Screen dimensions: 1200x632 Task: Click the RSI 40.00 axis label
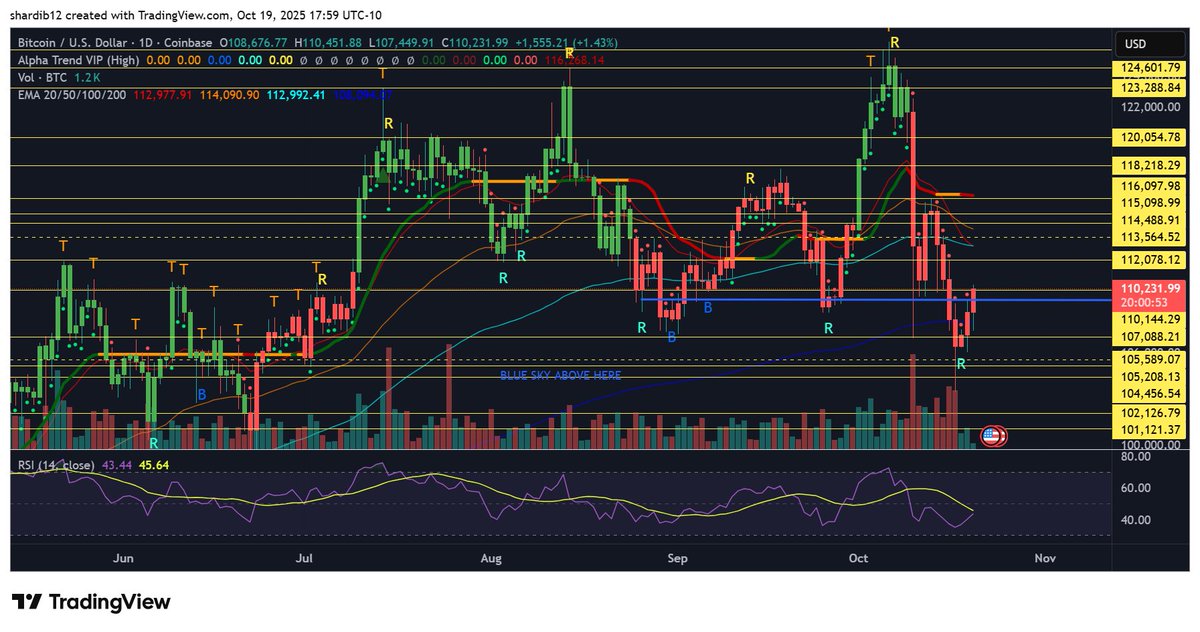point(1137,520)
